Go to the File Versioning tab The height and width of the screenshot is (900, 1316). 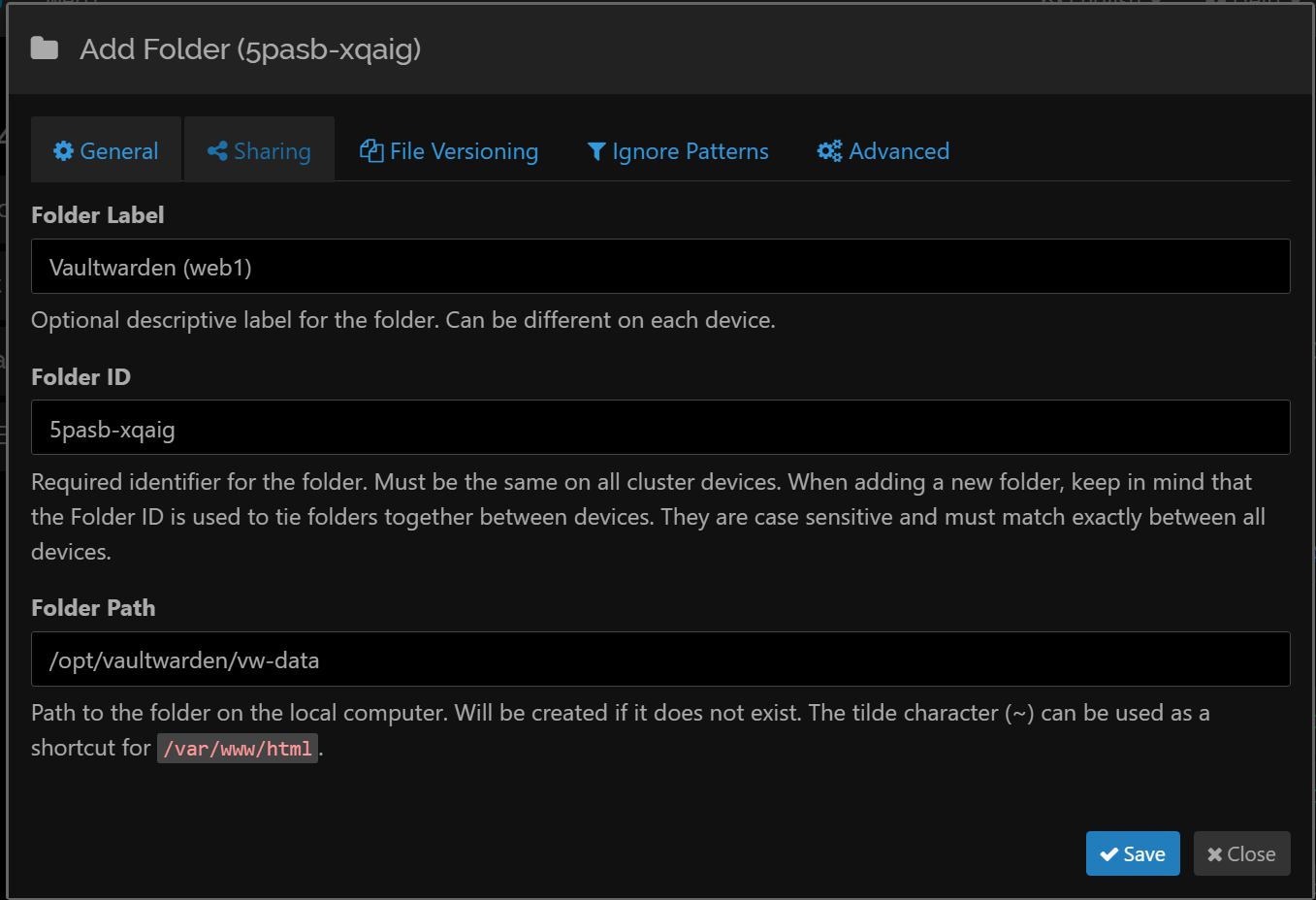[x=450, y=151]
